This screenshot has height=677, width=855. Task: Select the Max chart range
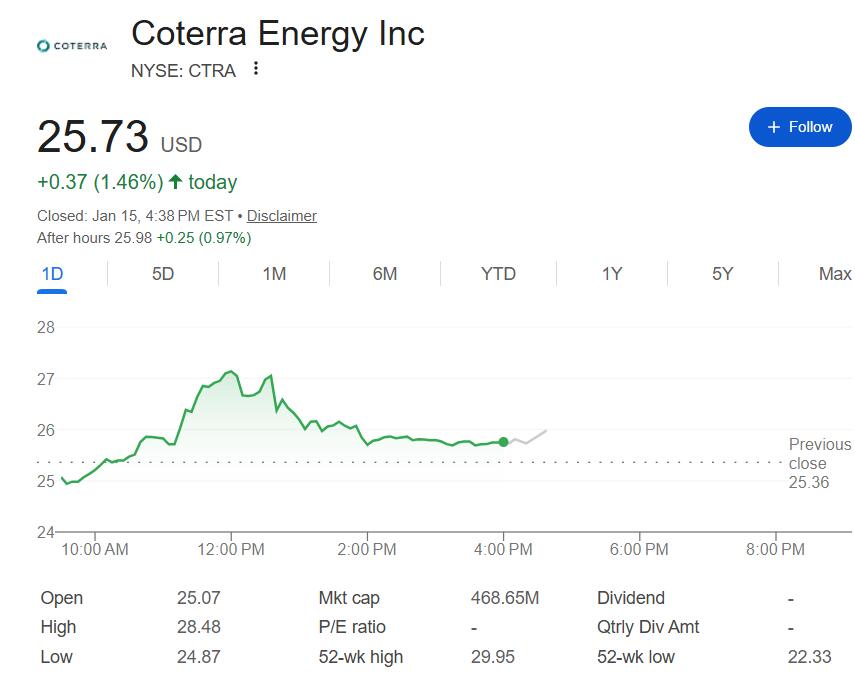tap(834, 274)
